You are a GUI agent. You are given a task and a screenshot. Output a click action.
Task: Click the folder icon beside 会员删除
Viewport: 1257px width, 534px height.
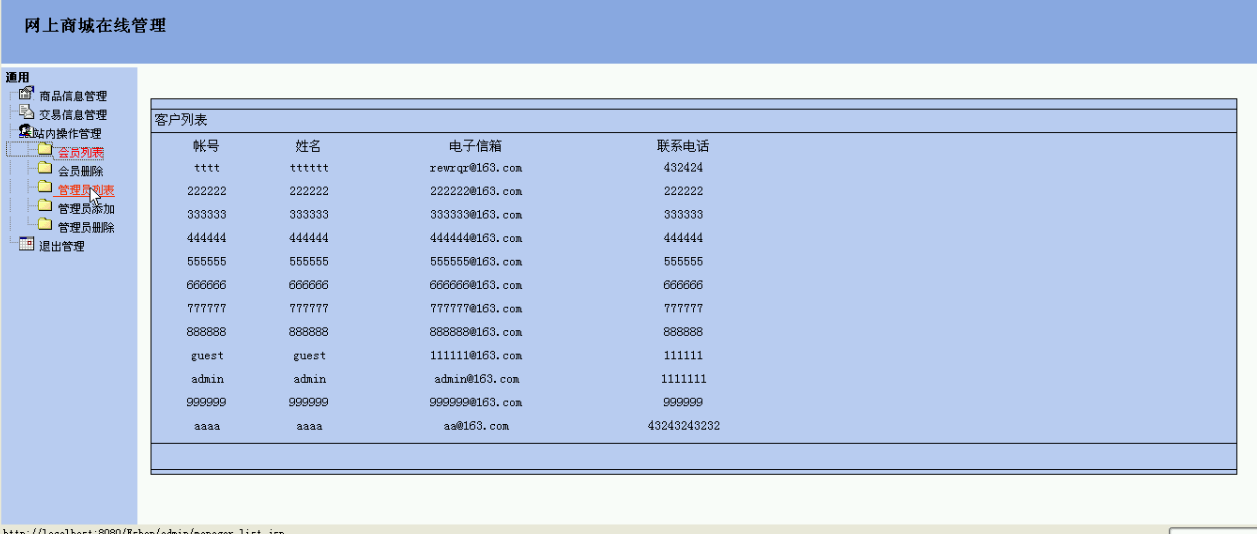[x=45, y=169]
